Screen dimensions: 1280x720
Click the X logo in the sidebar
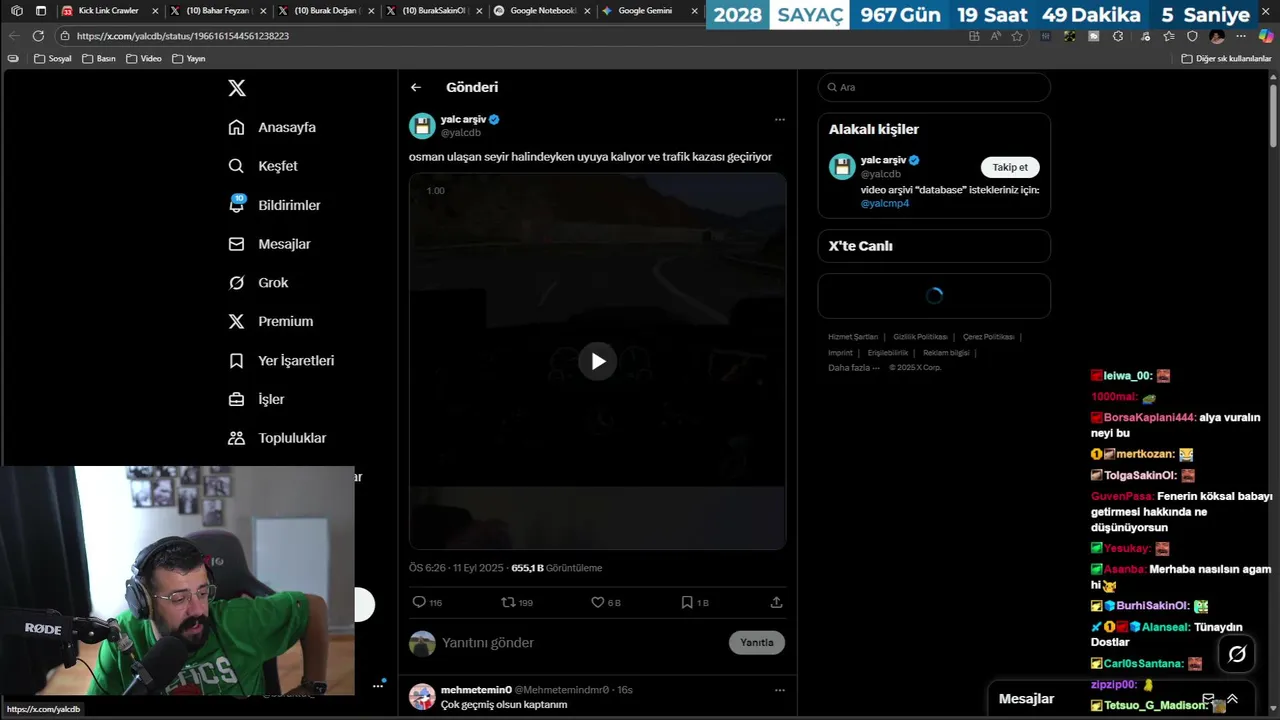[237, 88]
